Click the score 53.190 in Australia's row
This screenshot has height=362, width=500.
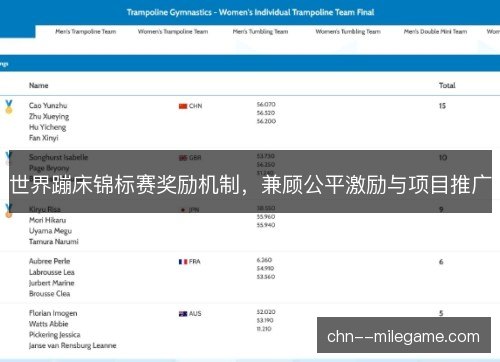click(265, 320)
